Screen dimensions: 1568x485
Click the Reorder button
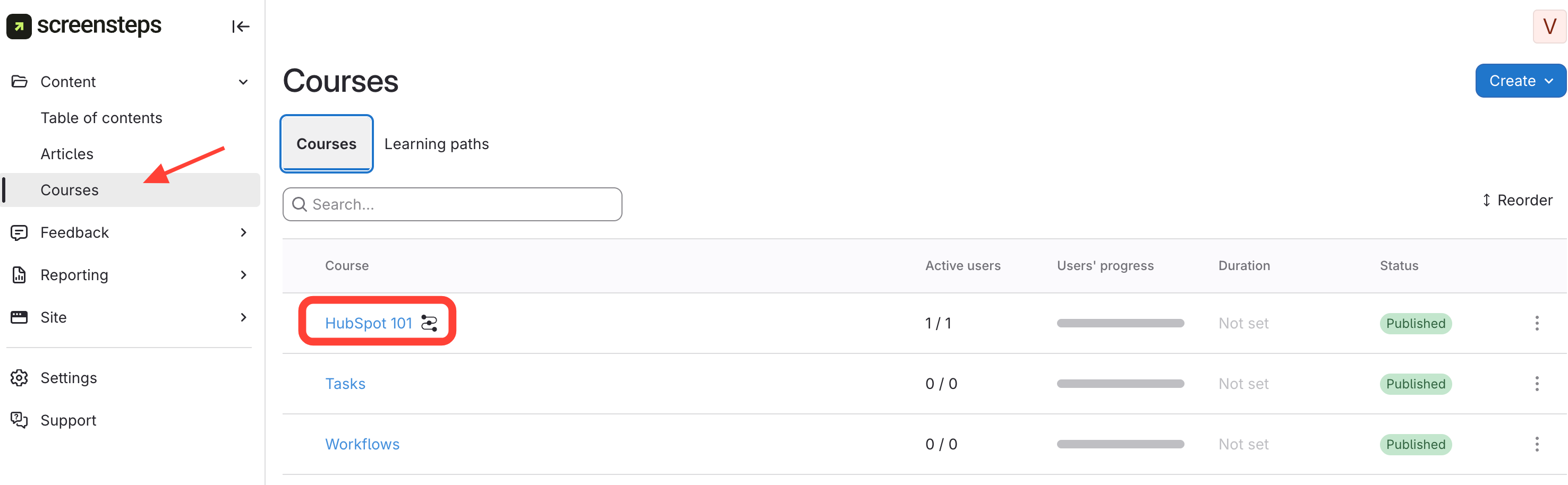click(1517, 200)
